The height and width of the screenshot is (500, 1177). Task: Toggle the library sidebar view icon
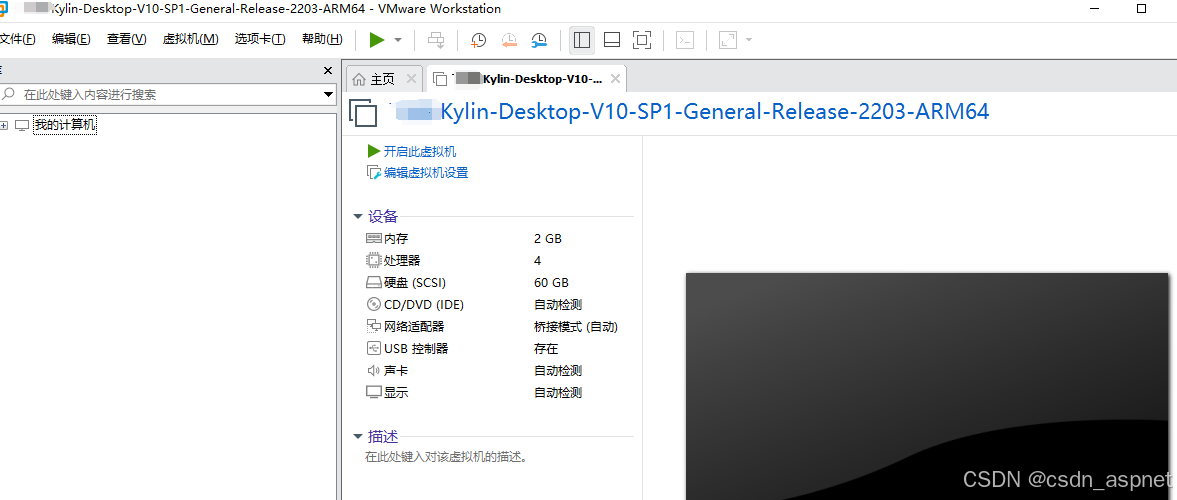[x=582, y=41]
